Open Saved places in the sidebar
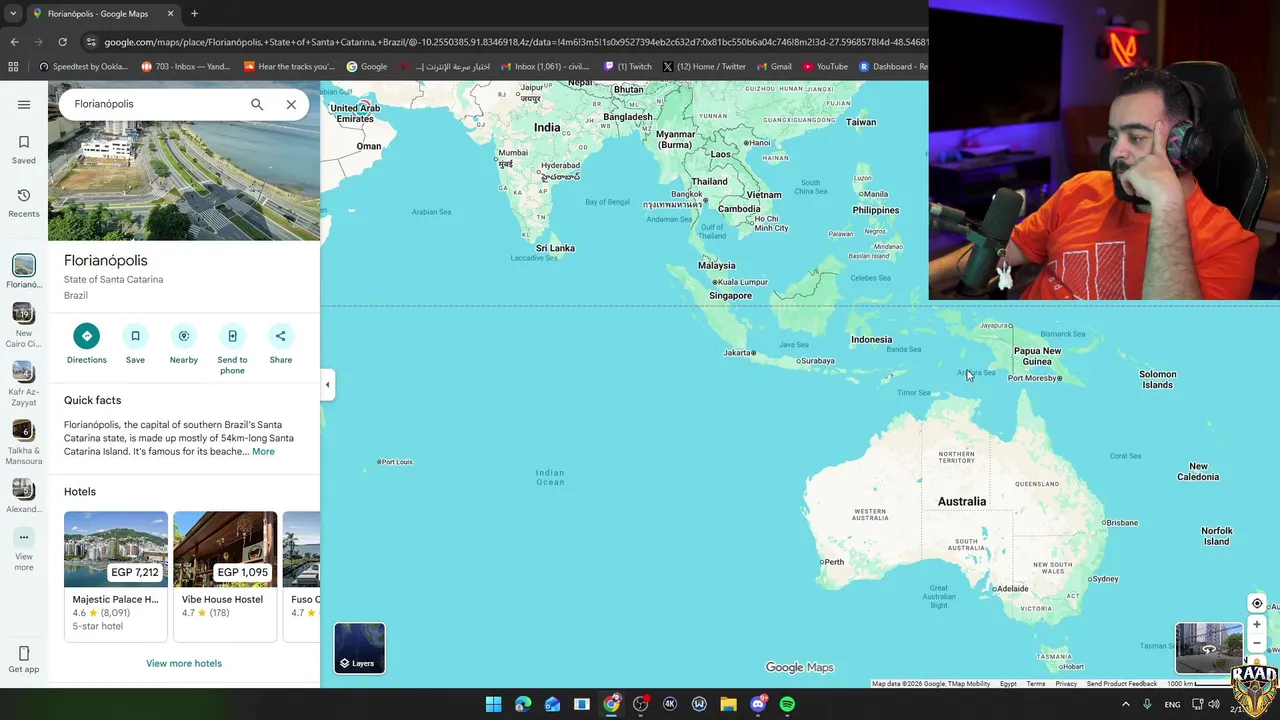The image size is (1280, 720). point(24,149)
